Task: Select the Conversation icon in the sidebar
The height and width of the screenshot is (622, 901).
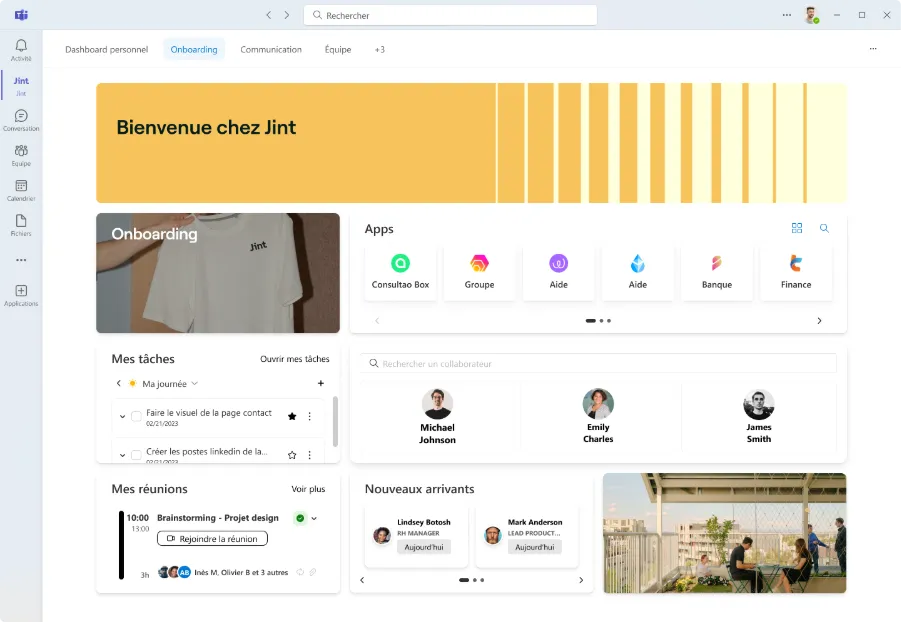Action: pos(20,114)
